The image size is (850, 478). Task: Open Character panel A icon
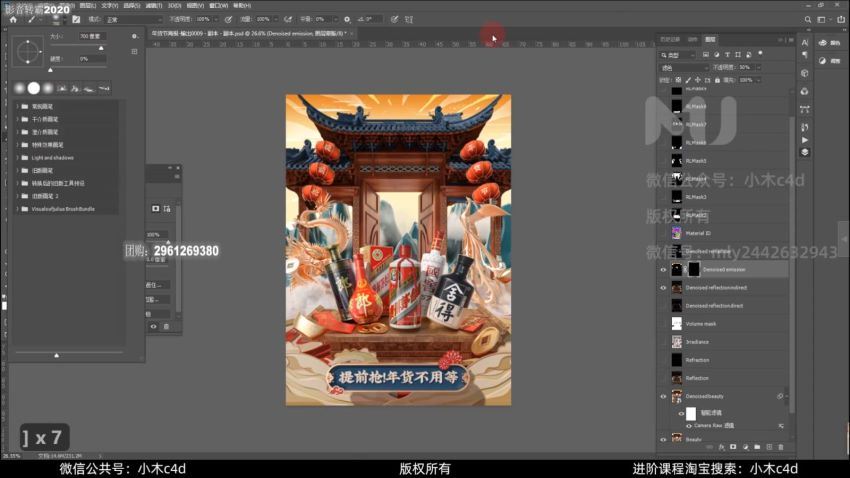tap(805, 42)
